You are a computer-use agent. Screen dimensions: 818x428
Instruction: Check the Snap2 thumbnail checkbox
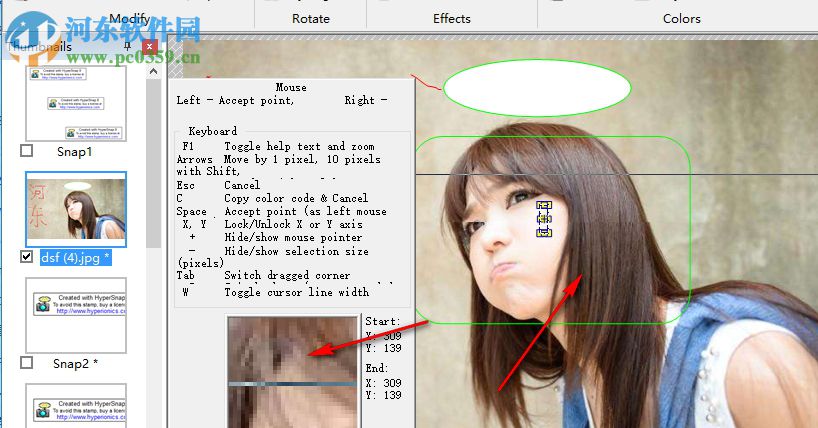tap(27, 362)
